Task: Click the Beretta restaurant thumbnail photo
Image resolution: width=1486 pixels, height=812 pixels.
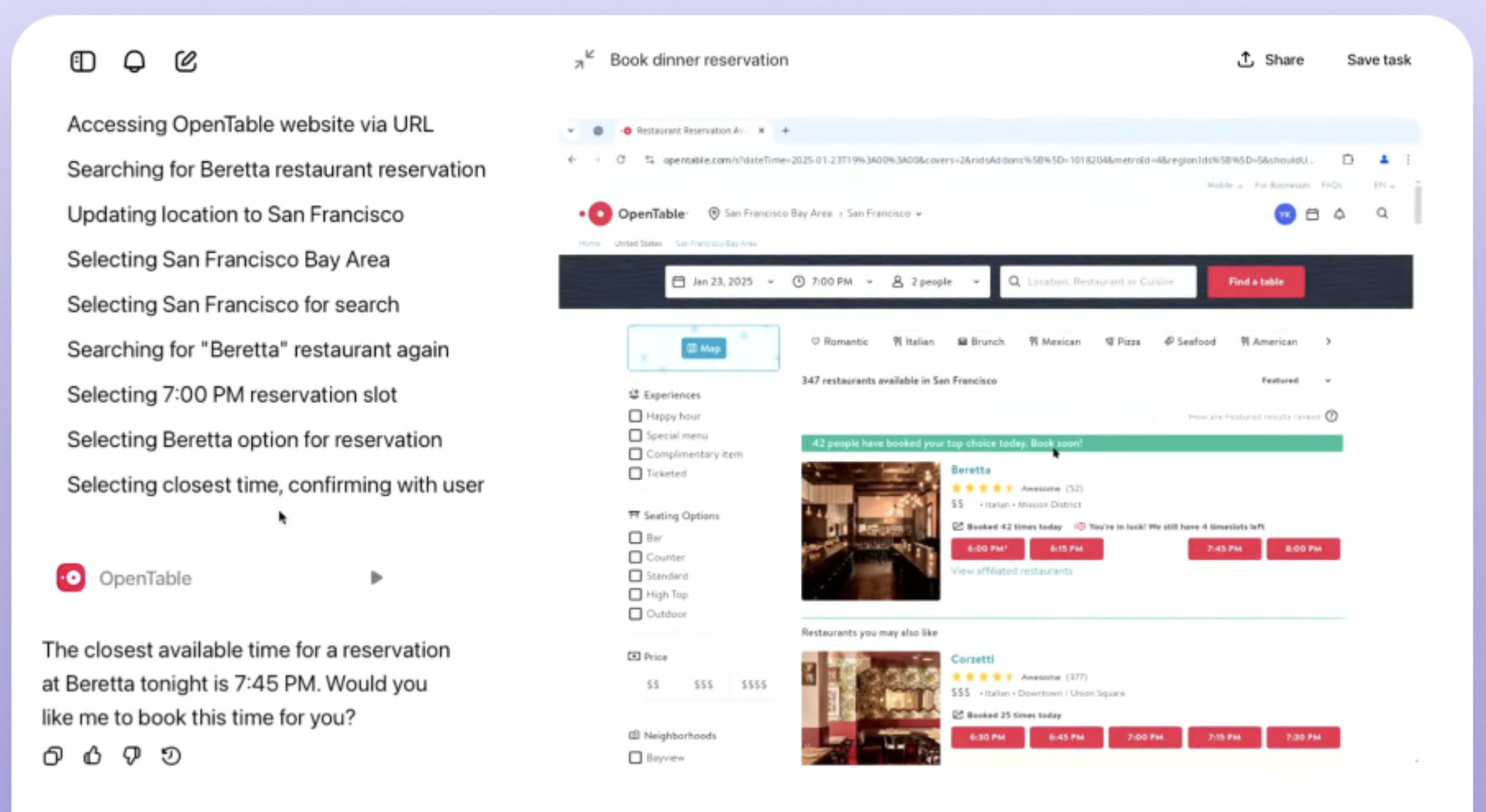Action: point(870,531)
